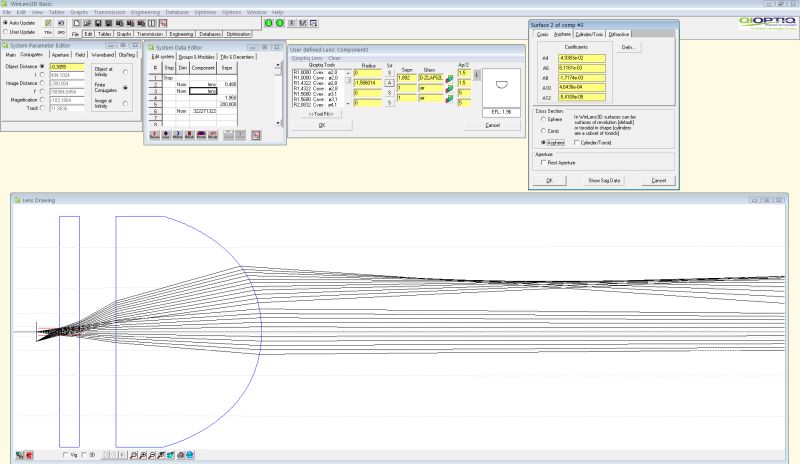Image resolution: width=800 pixels, height=464 pixels.
Task: Click down arrow of Qioptiq Tools list scrollbar
Action: 348,104
